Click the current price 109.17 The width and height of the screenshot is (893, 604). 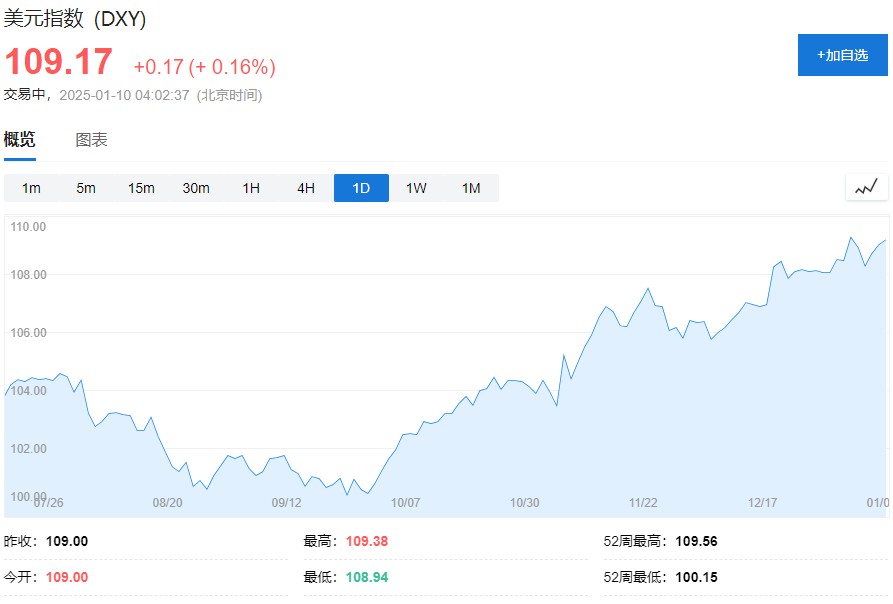59,63
